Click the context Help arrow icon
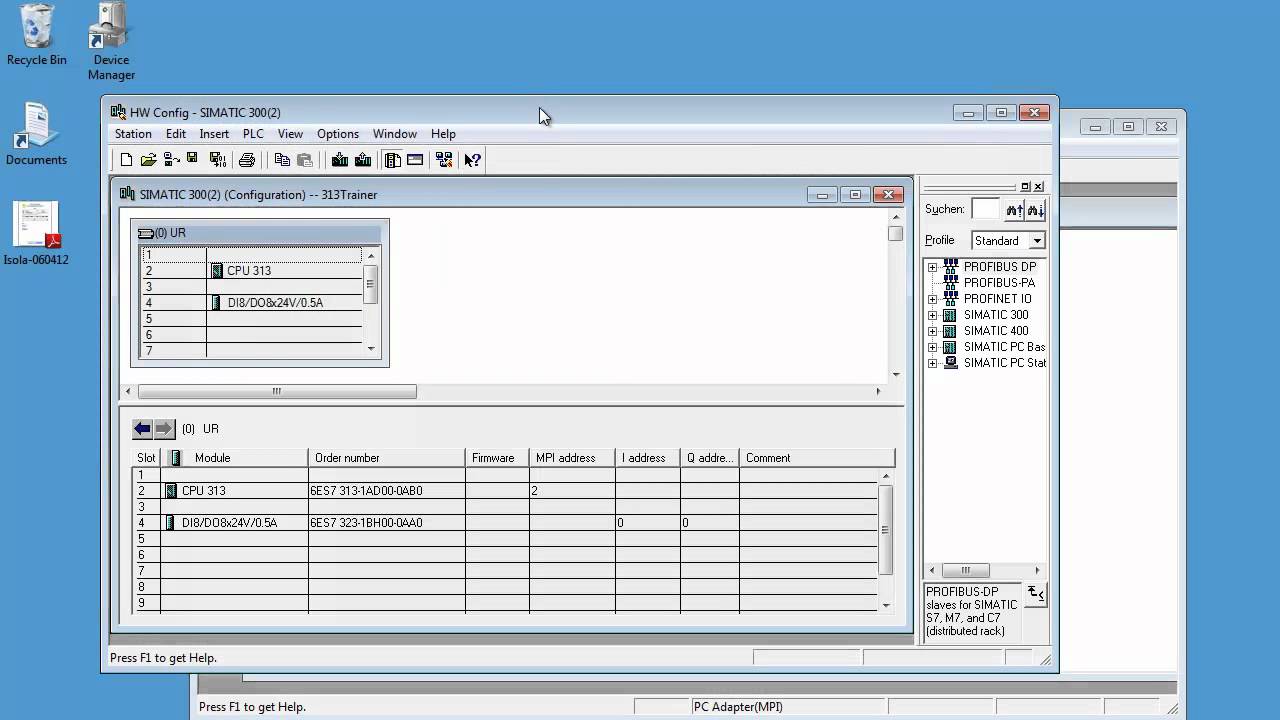 tap(473, 160)
